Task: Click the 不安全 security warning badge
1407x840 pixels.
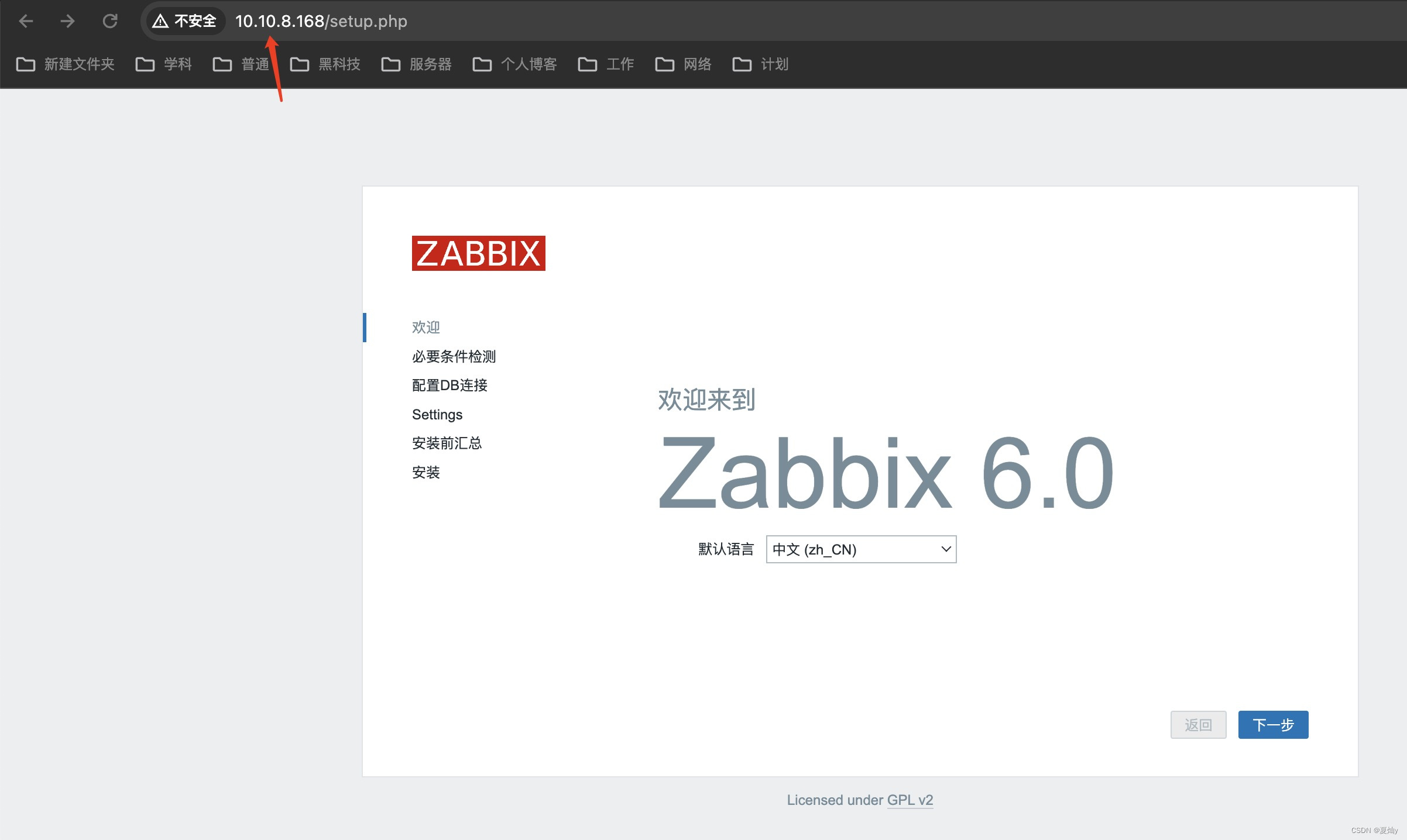Action: [185, 21]
